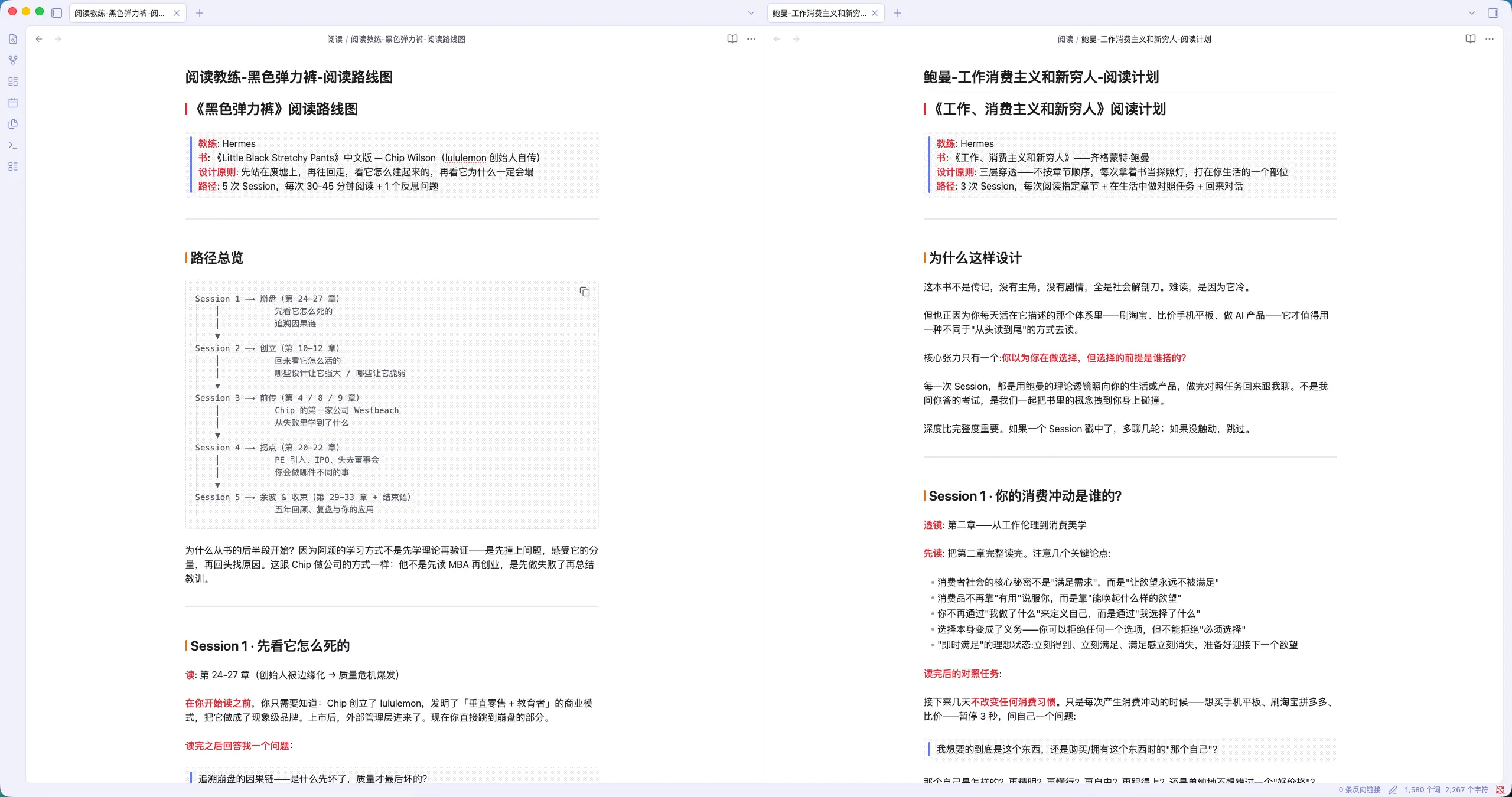Navigate back in the left pane

point(39,39)
